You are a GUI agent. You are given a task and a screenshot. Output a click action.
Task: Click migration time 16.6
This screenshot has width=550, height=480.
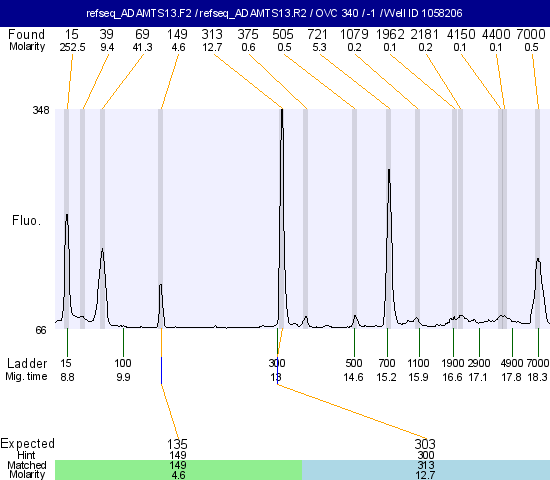452,377
